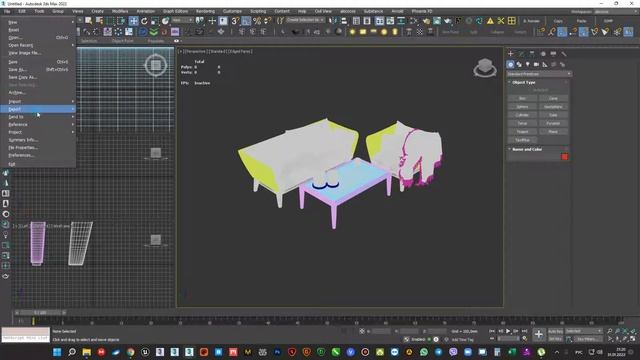Open File Explorer from taskbar
The image size is (640, 360).
(x=87, y=352)
